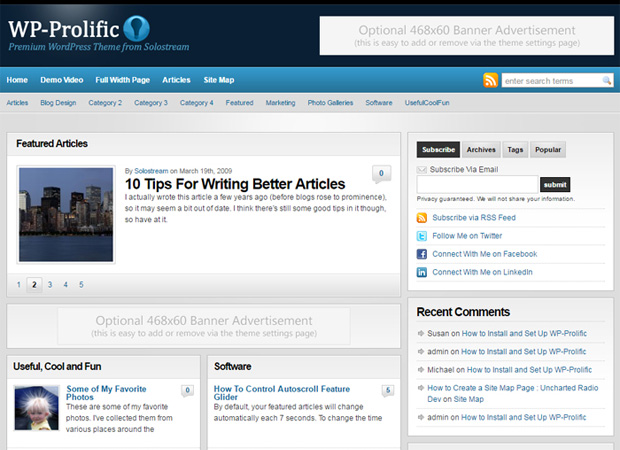The image size is (620, 450).
Task: Click Subscribe via RSS Feed link
Action: coord(474,218)
